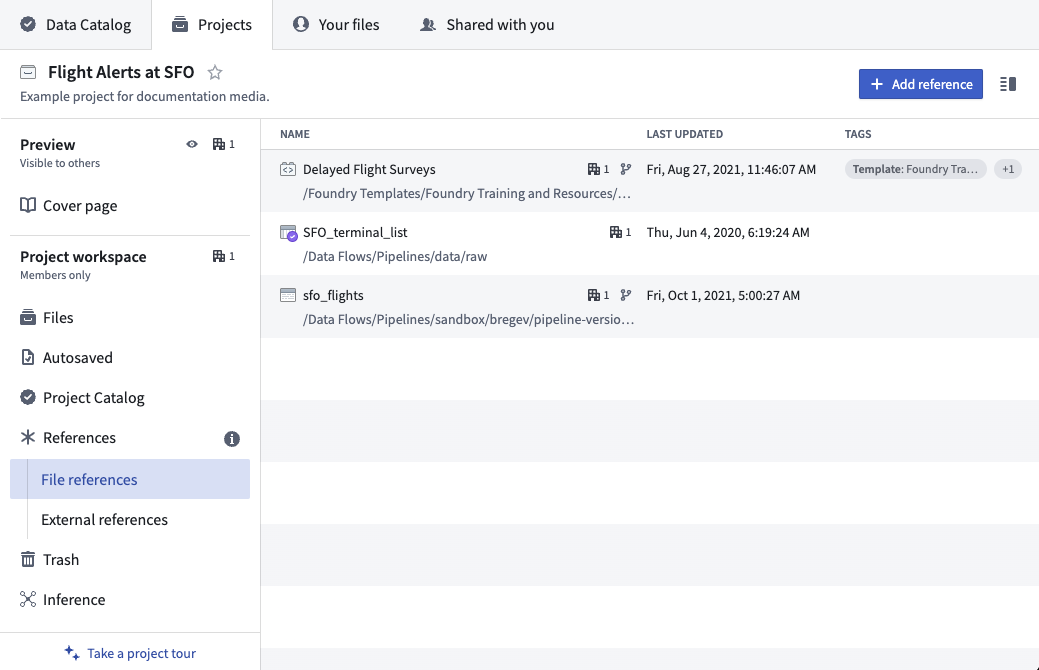
Task: Click Take a project tour link
Action: tap(130, 653)
